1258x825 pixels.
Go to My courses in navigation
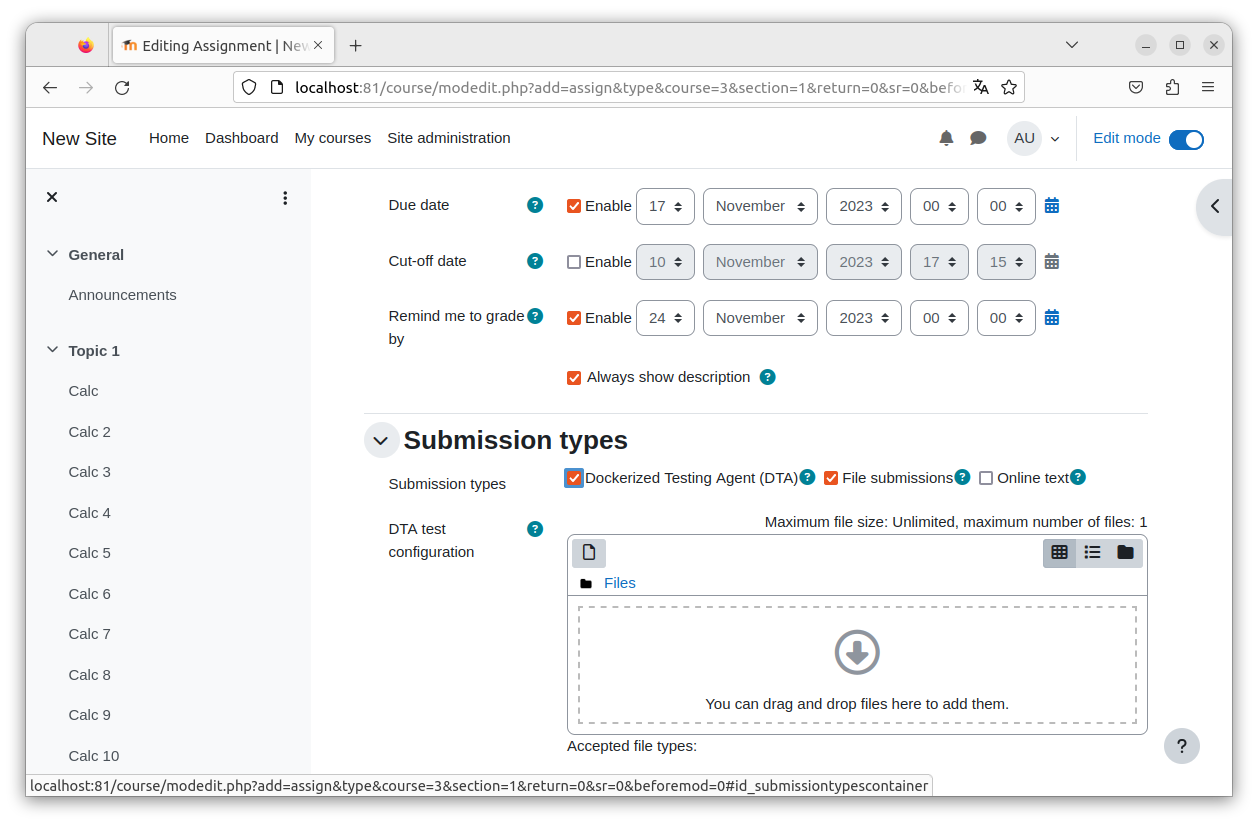pos(333,138)
